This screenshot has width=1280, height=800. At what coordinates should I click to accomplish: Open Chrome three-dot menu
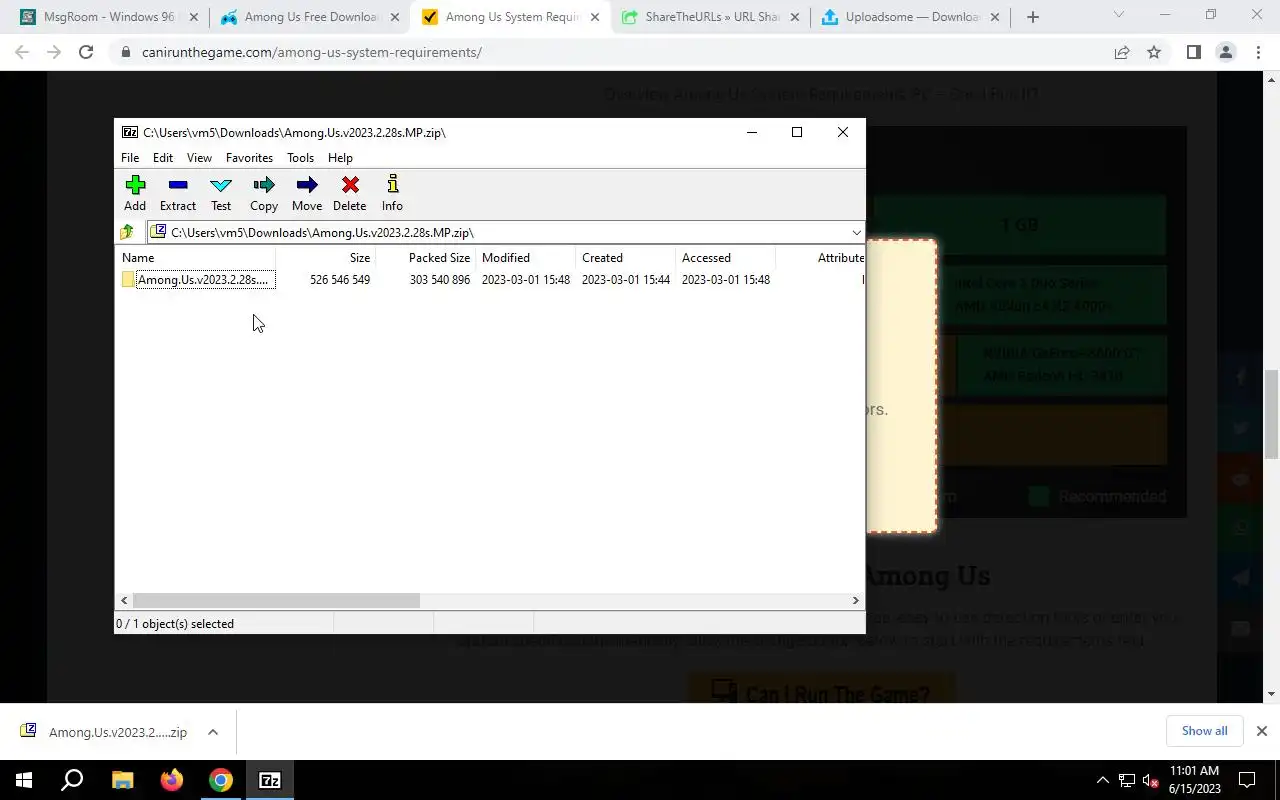1258,52
